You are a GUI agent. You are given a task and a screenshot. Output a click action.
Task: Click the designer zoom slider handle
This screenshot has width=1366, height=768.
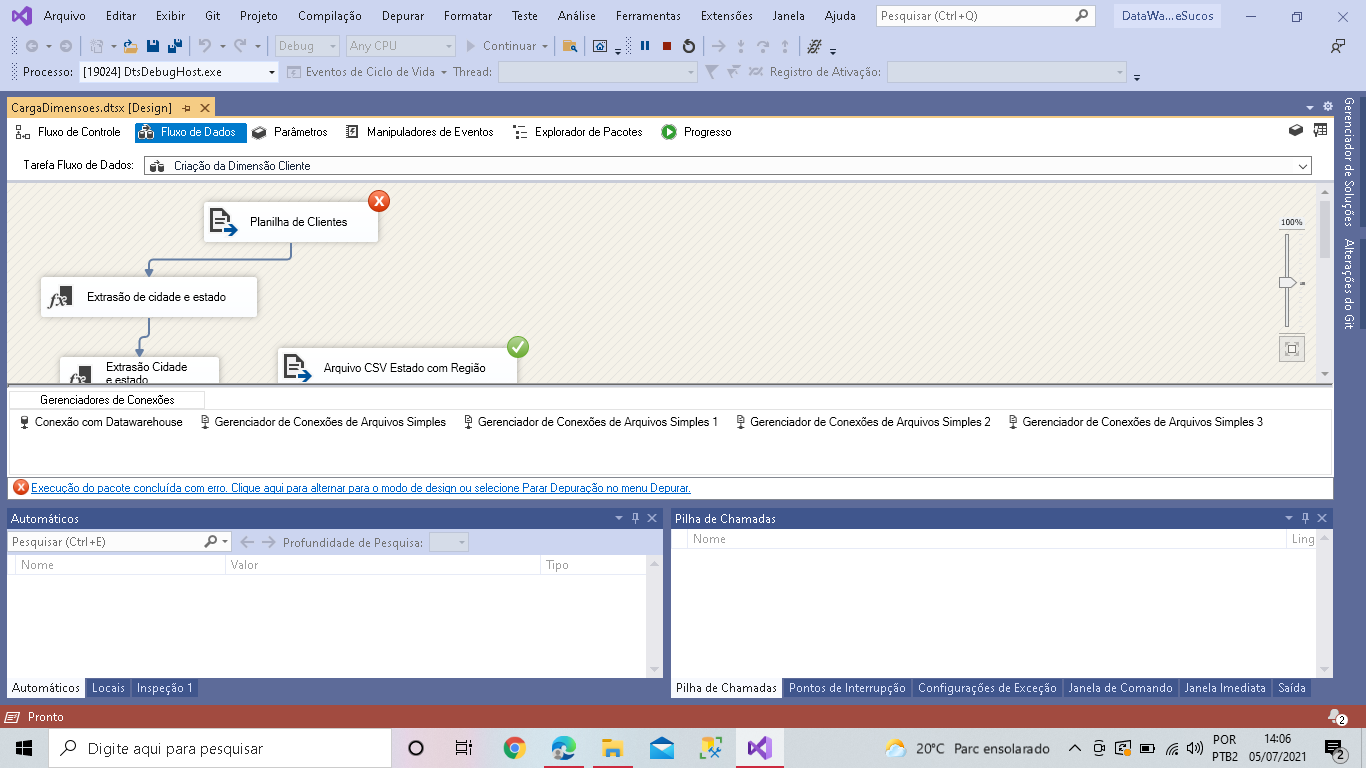1288,284
